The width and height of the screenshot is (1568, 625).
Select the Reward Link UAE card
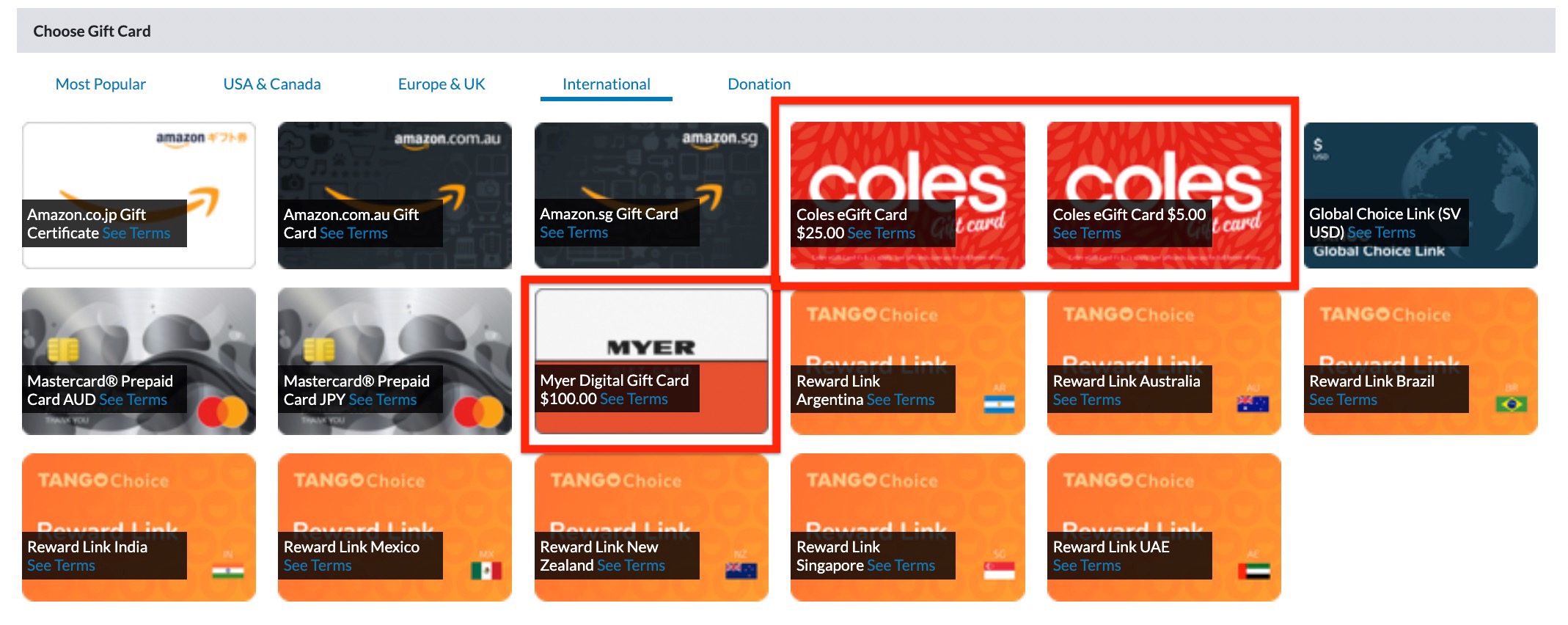1164,527
